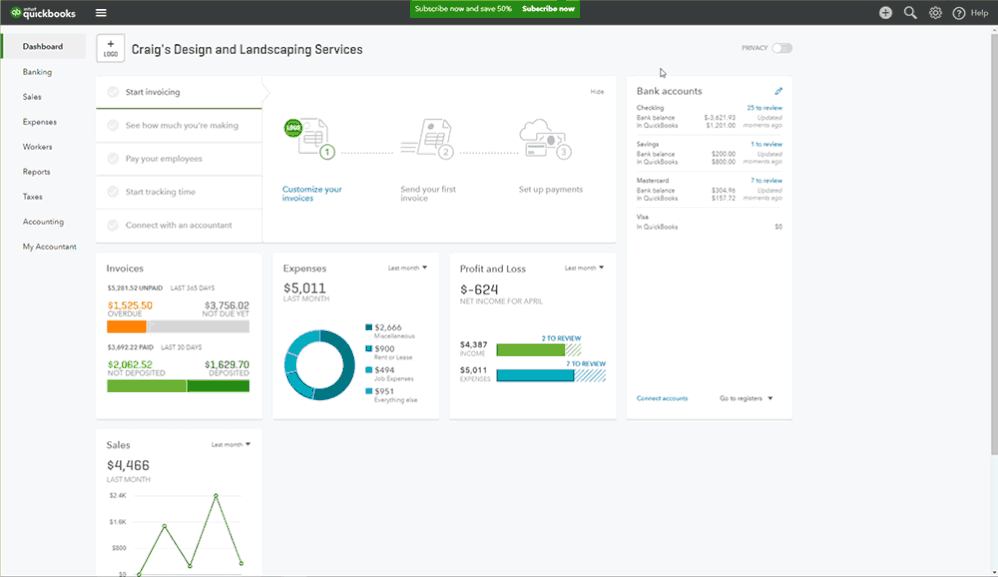Viewport: 998px width, 577px height.
Task: Click the Set up payments step 3 icon
Action: point(545,139)
